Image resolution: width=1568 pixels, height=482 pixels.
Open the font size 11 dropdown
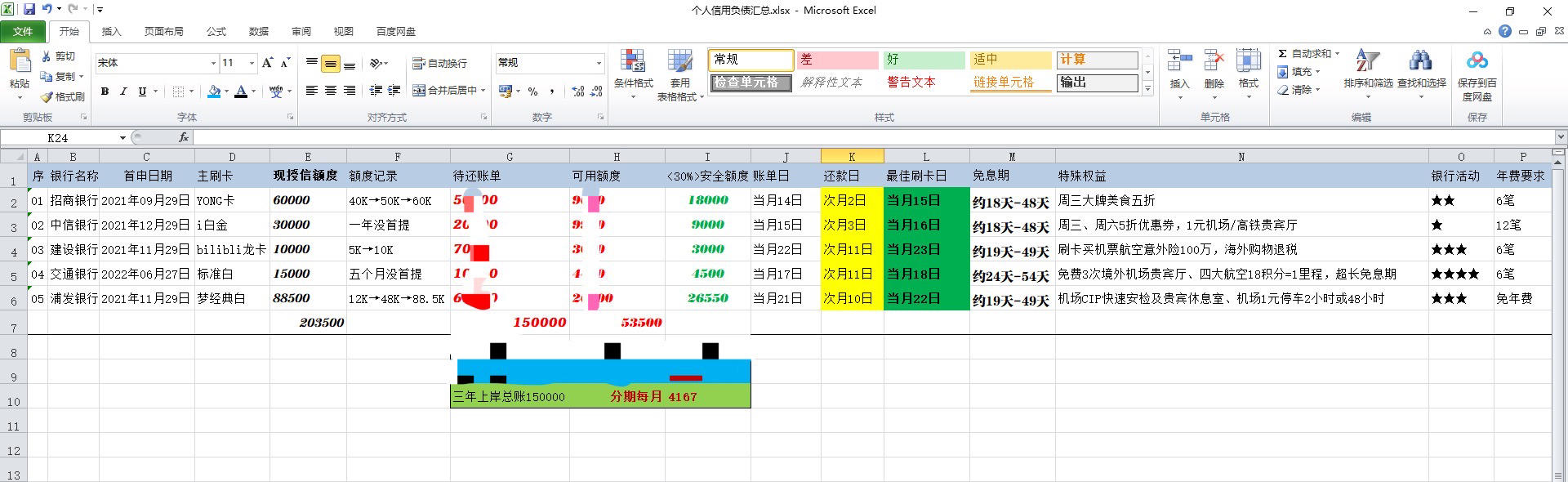click(252, 63)
